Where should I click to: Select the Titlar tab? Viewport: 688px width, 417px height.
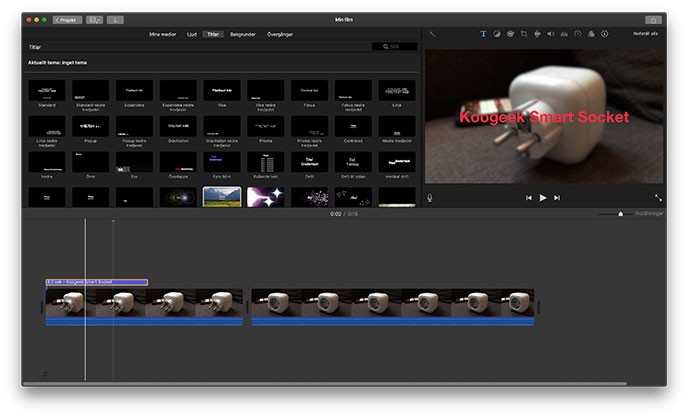[213, 34]
